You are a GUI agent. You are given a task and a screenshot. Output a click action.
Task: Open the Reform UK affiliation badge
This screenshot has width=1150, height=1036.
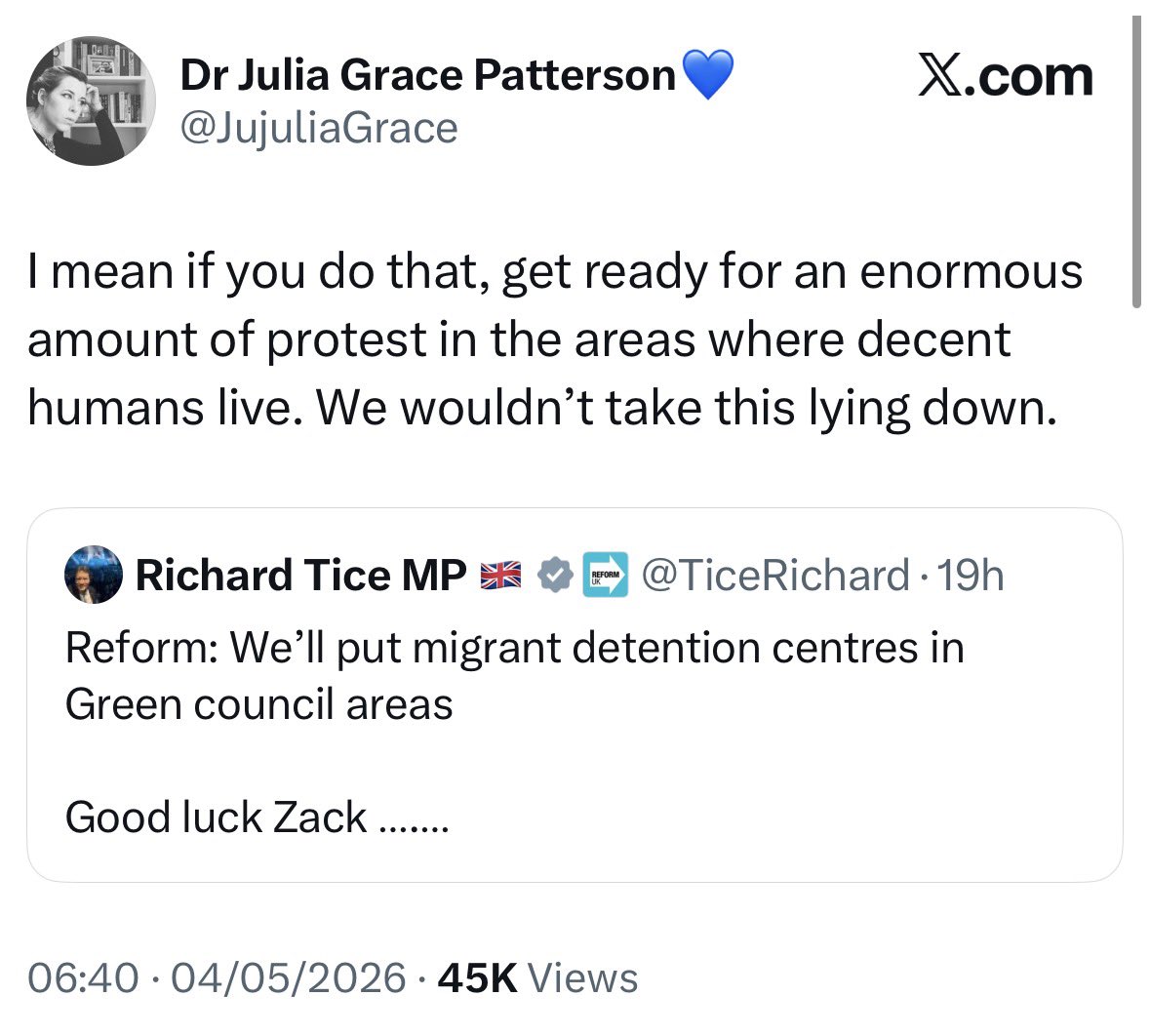606,575
